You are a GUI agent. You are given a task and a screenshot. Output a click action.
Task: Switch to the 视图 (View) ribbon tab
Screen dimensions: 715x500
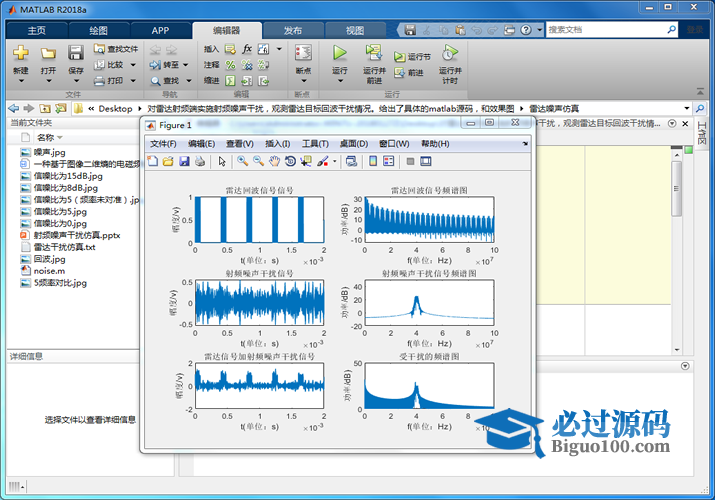coord(355,31)
